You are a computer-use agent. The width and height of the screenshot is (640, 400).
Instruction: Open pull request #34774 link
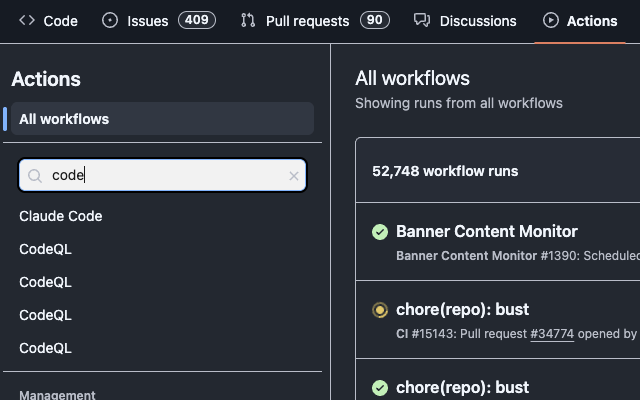click(x=552, y=334)
